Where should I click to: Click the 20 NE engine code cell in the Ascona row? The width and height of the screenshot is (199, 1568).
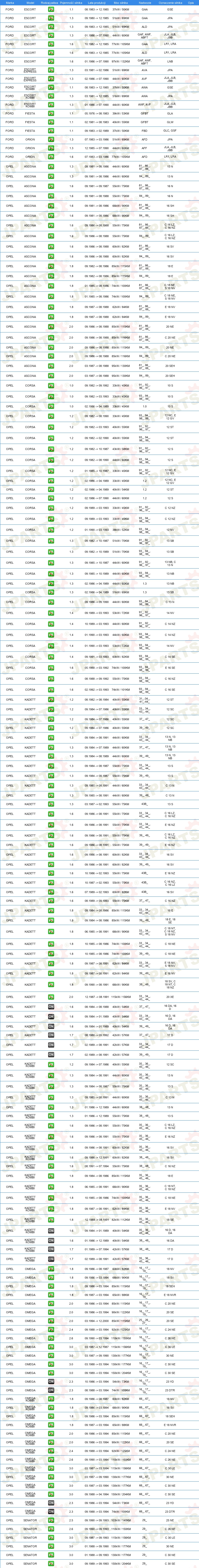coord(170,327)
